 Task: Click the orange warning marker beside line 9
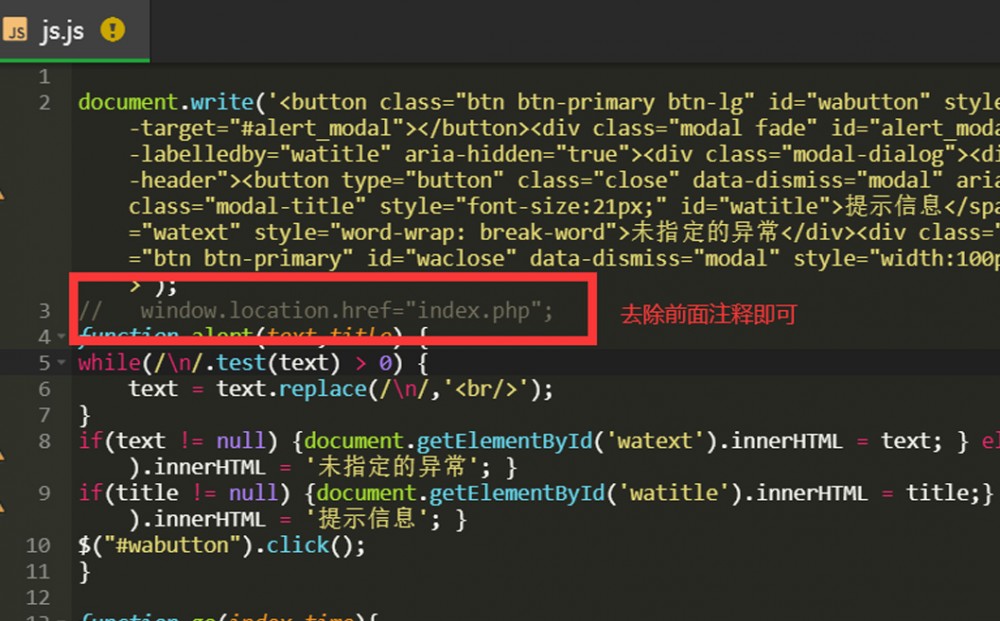pyautogui.click(x=2, y=506)
